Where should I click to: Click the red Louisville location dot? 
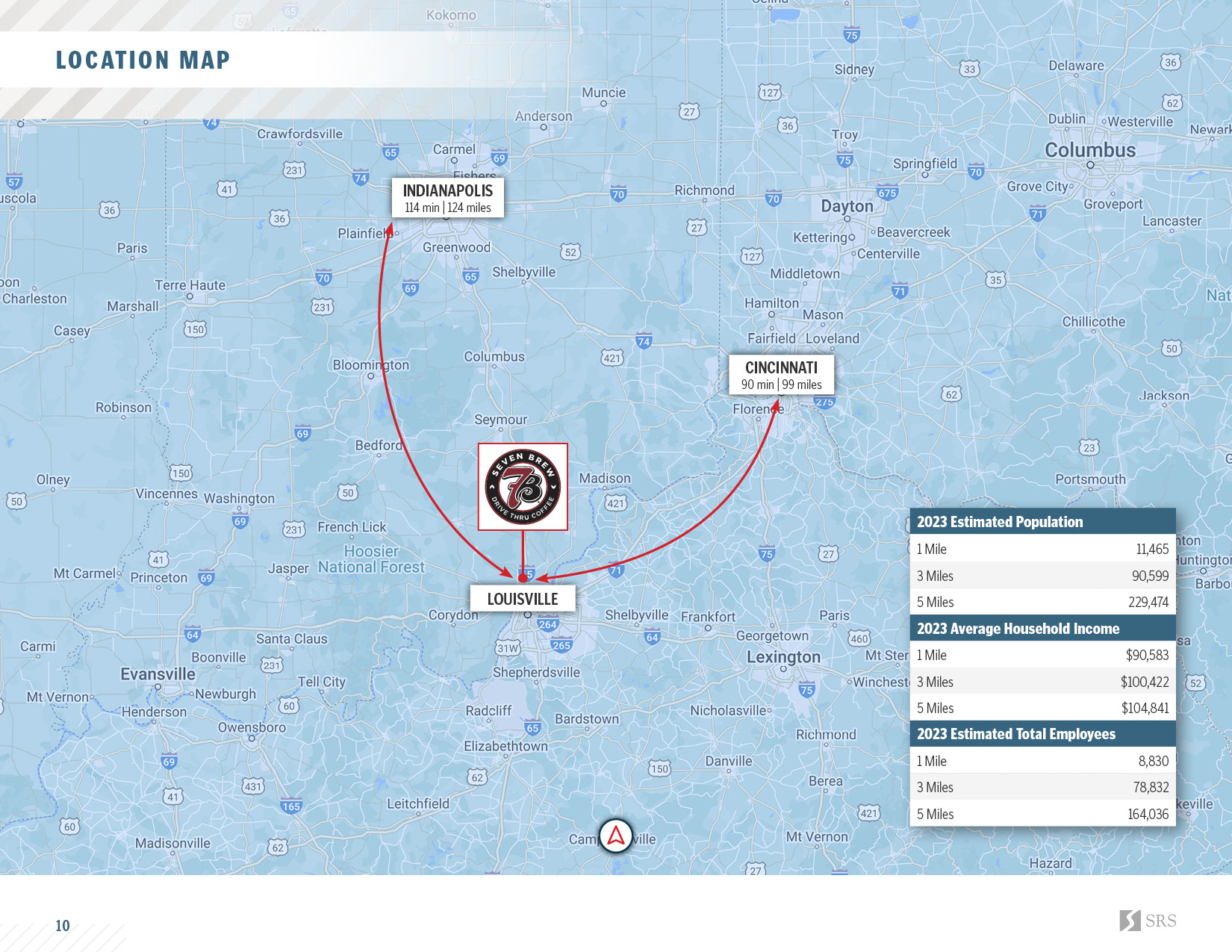[x=523, y=578]
